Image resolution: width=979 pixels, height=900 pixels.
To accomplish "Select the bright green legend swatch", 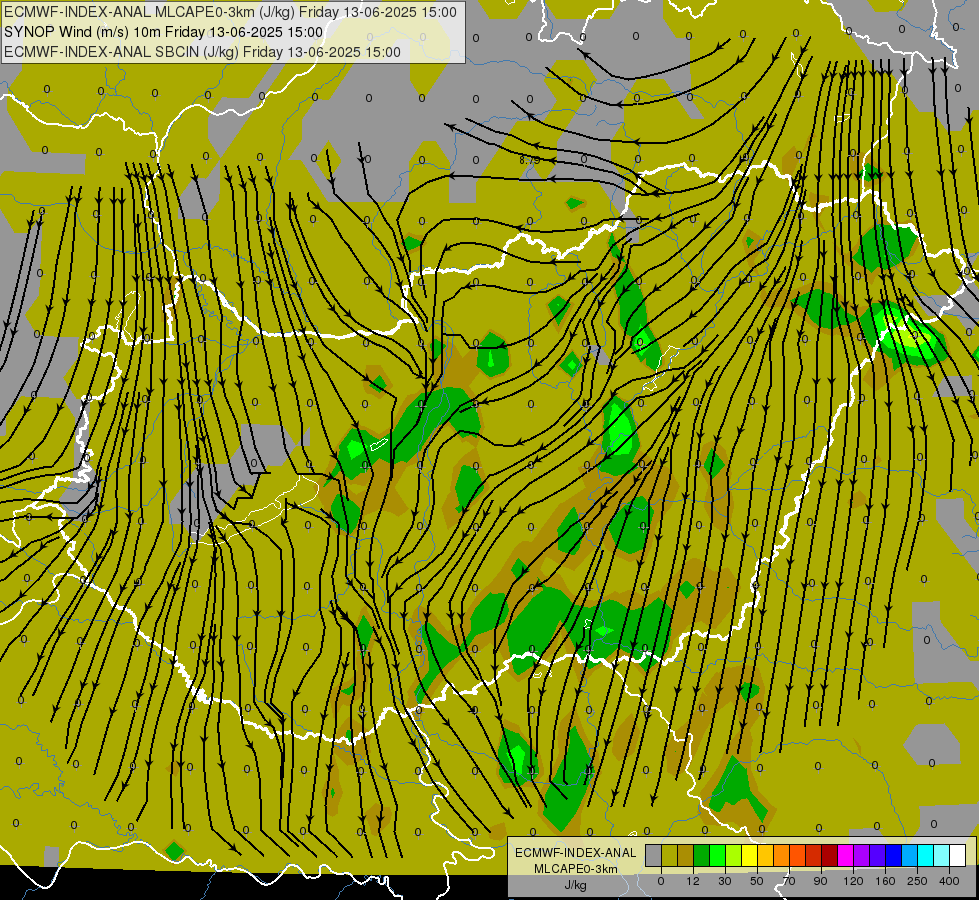I will pos(718,855).
